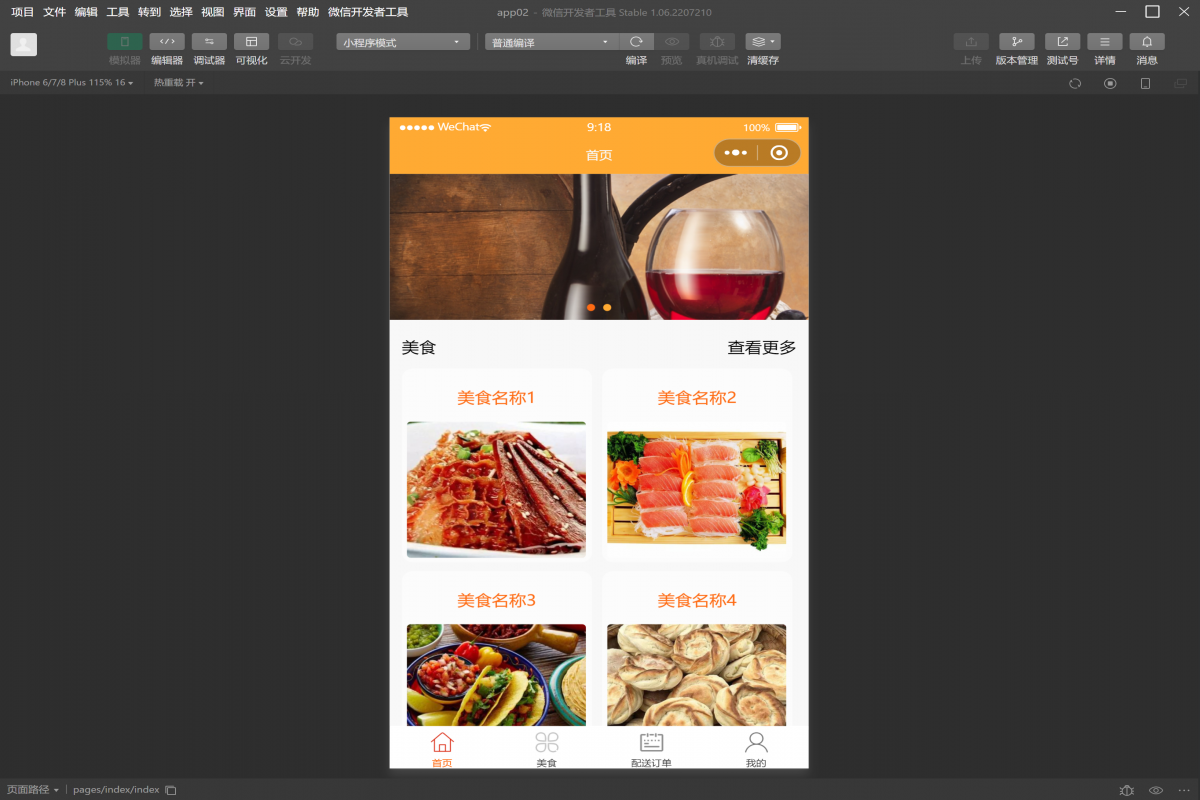Toggle the 调试器 debugger panel button

[209, 42]
